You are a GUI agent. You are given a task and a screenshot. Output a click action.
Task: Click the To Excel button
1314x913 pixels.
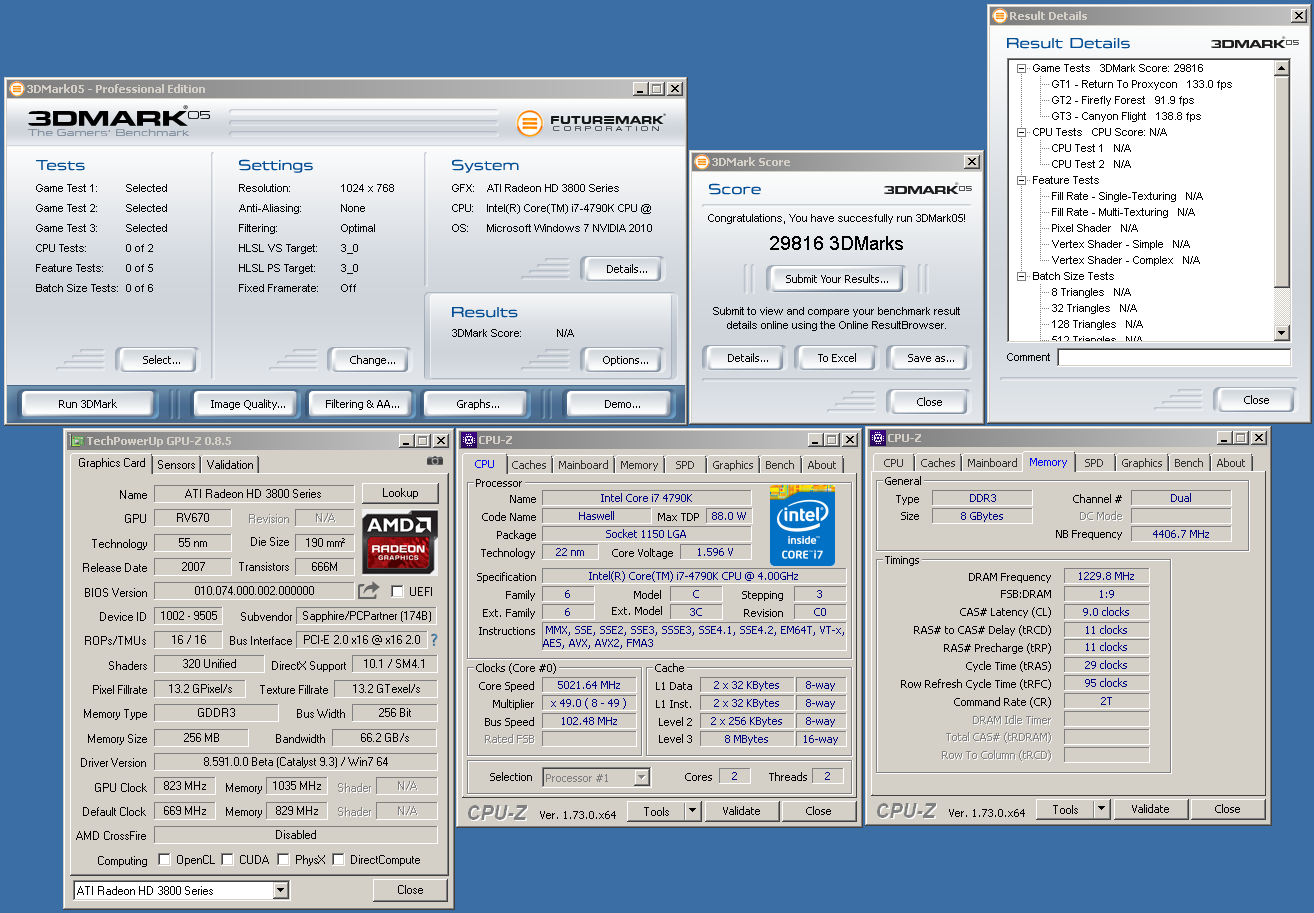pyautogui.click(x=836, y=358)
